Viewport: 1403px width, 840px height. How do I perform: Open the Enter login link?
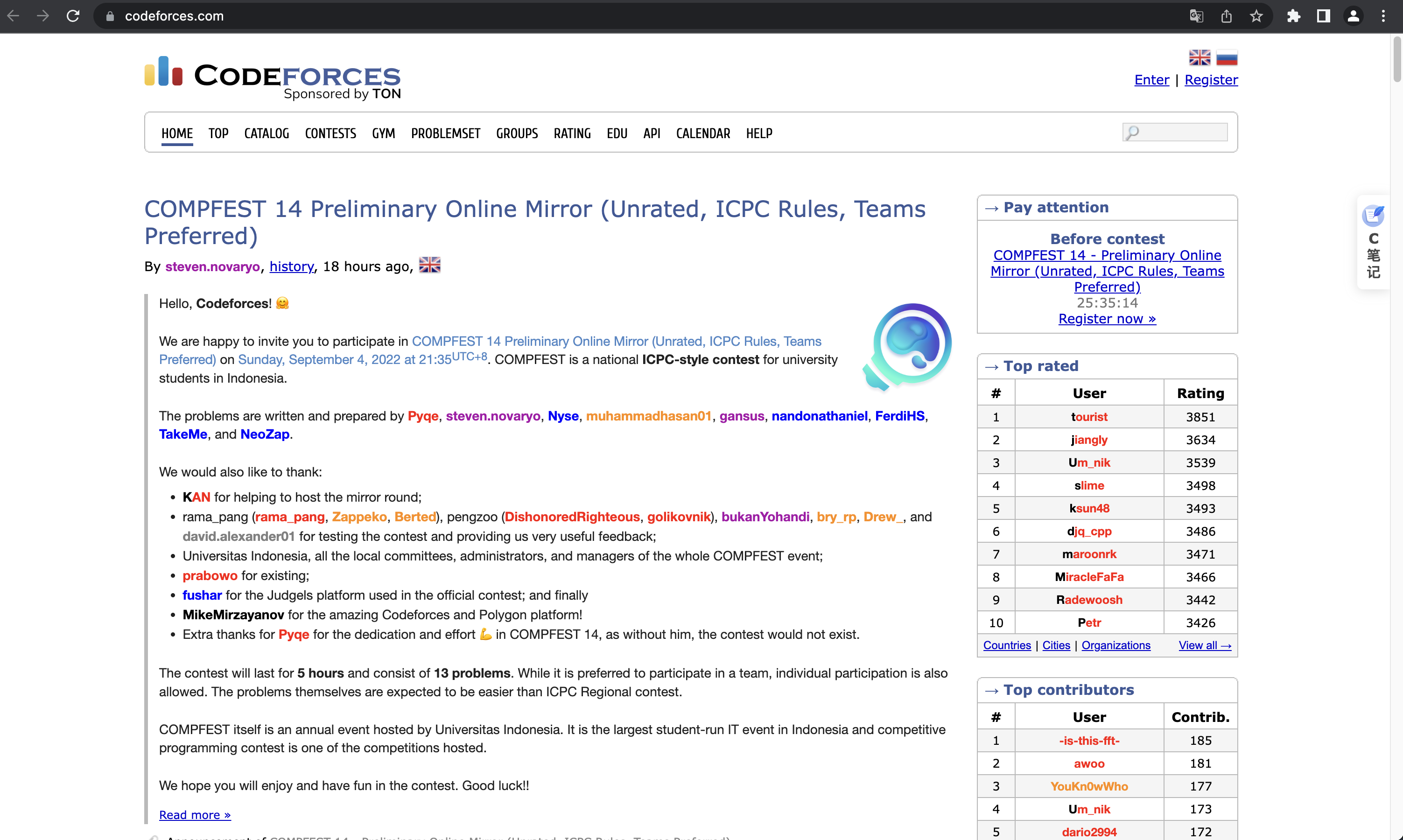[x=1151, y=80]
